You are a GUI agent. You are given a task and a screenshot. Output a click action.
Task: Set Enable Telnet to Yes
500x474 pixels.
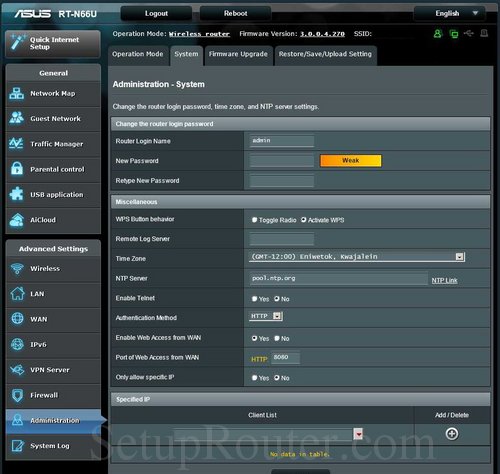(254, 299)
